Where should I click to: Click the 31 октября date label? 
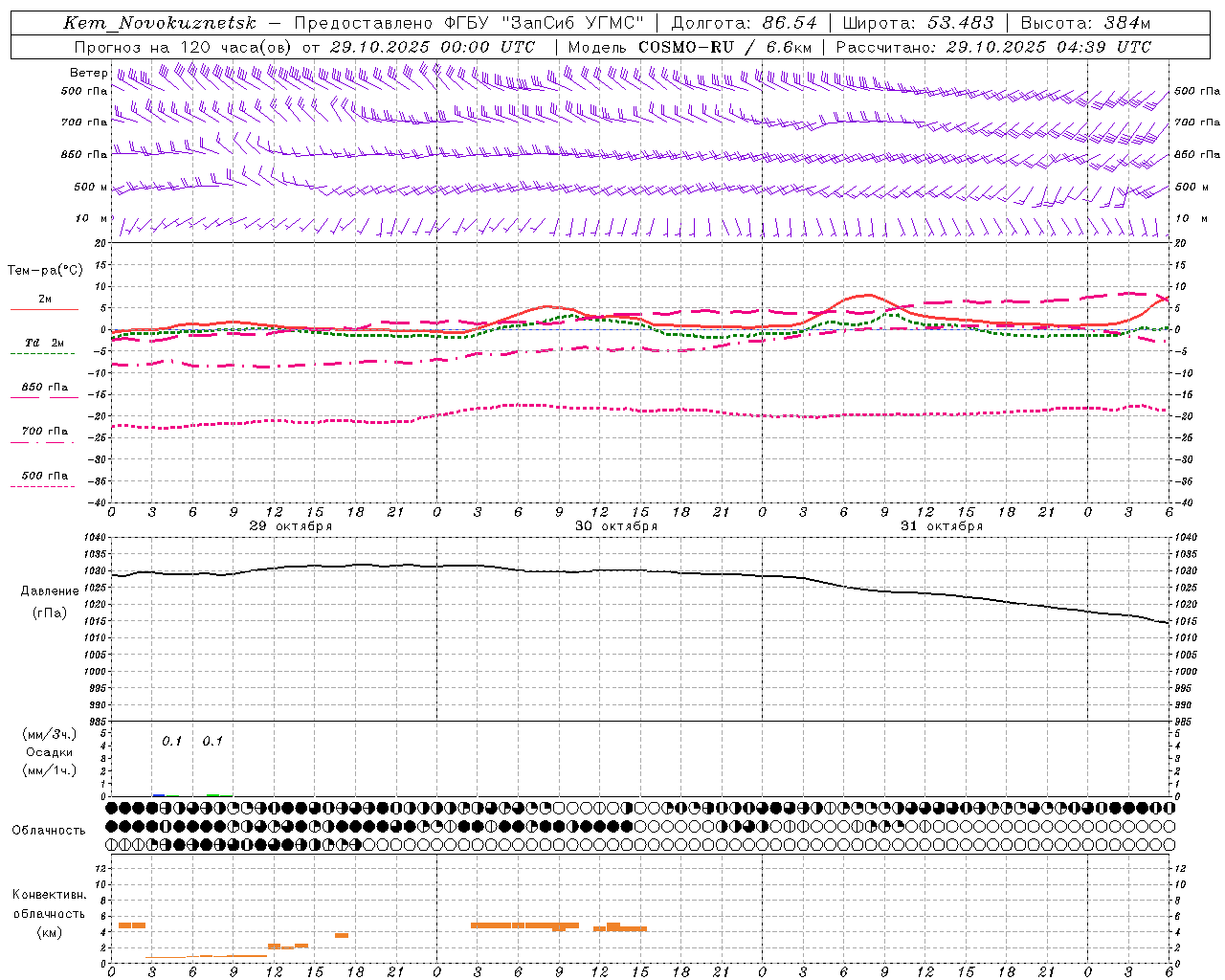[942, 526]
